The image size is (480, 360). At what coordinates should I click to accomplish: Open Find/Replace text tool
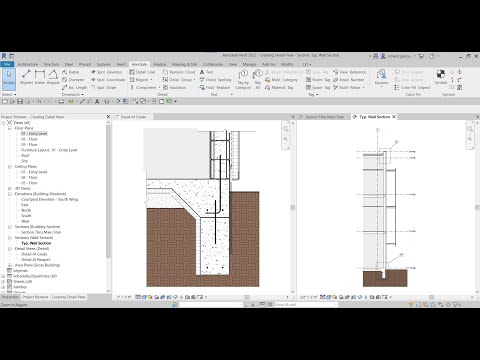(x=215, y=87)
